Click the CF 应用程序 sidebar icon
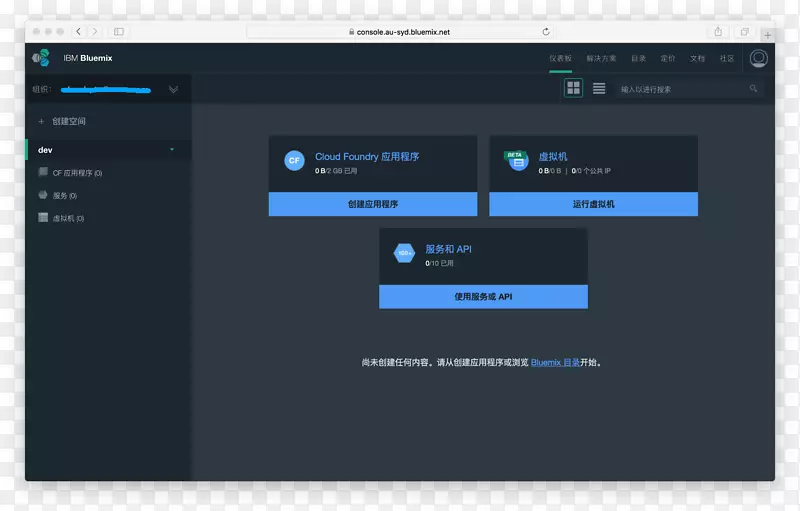The image size is (800, 511). (43, 172)
